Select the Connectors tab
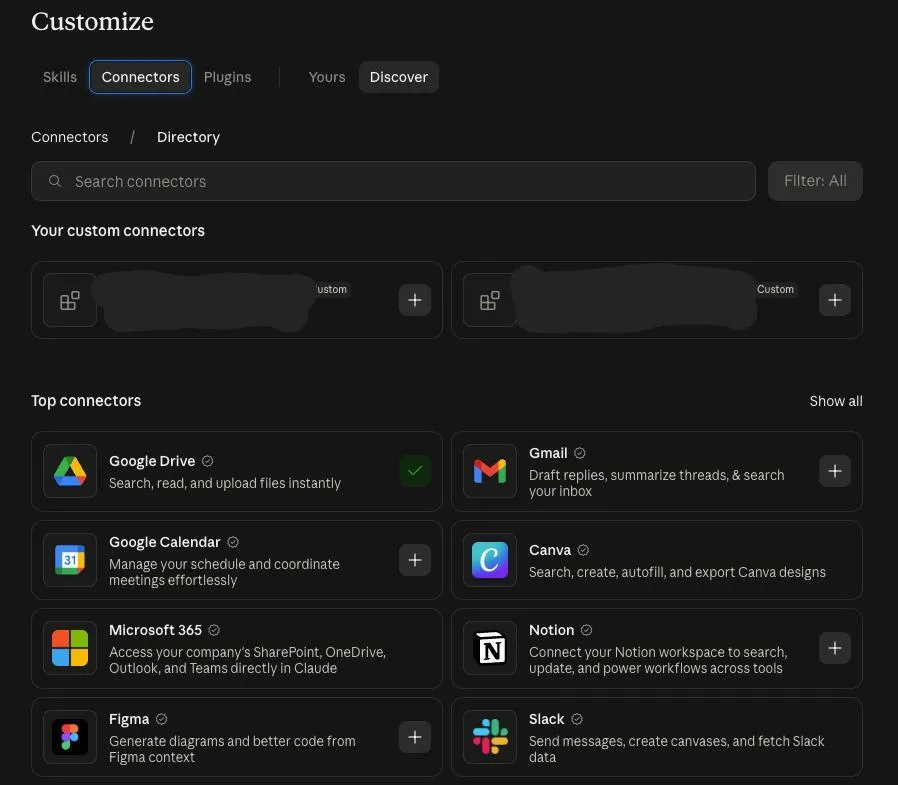The image size is (898, 785). pos(140,77)
